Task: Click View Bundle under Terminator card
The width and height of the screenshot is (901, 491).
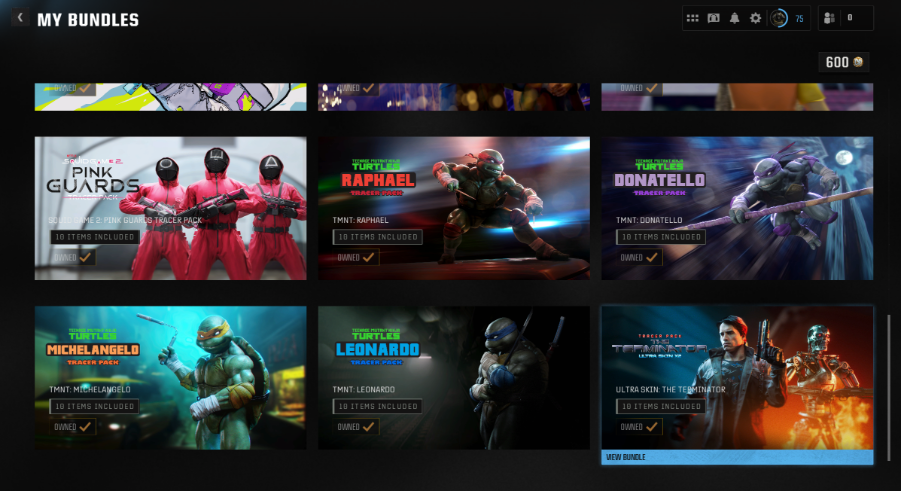Action: [x=737, y=457]
